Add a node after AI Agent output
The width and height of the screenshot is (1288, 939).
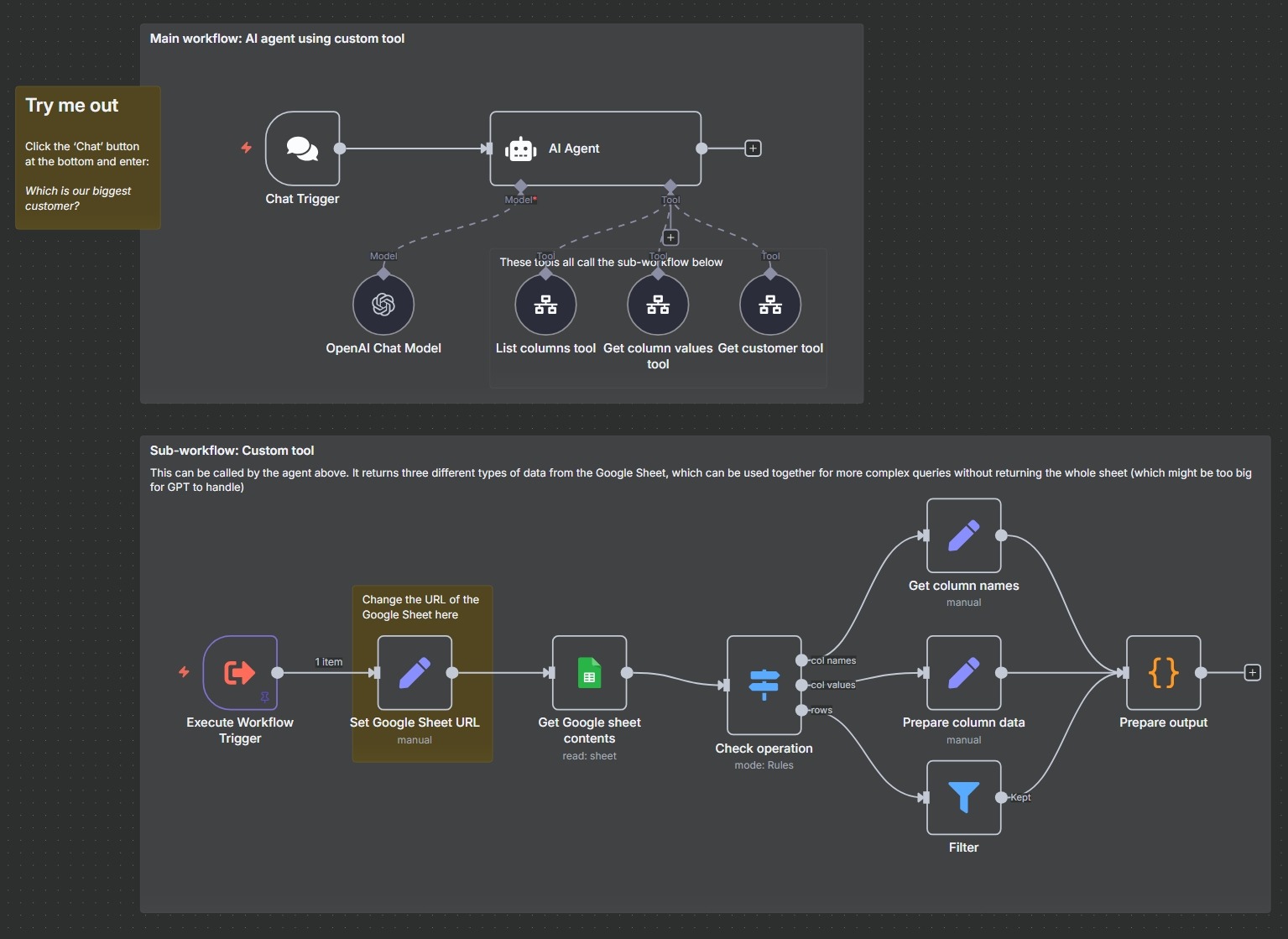753,149
